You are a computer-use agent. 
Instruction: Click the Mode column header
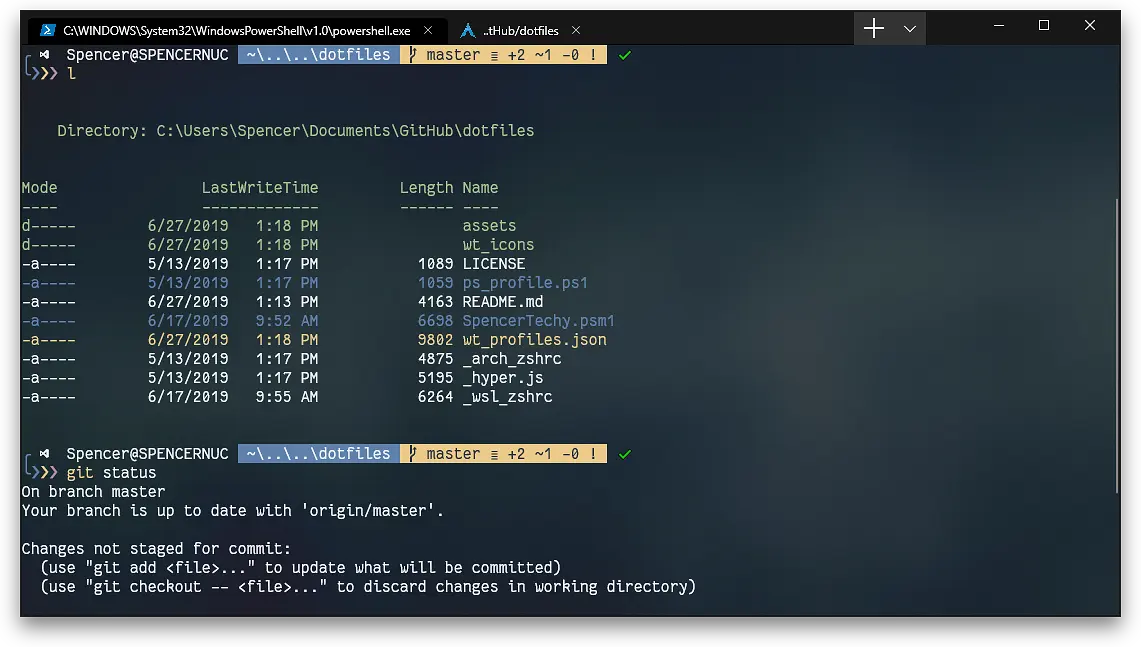tap(39, 188)
